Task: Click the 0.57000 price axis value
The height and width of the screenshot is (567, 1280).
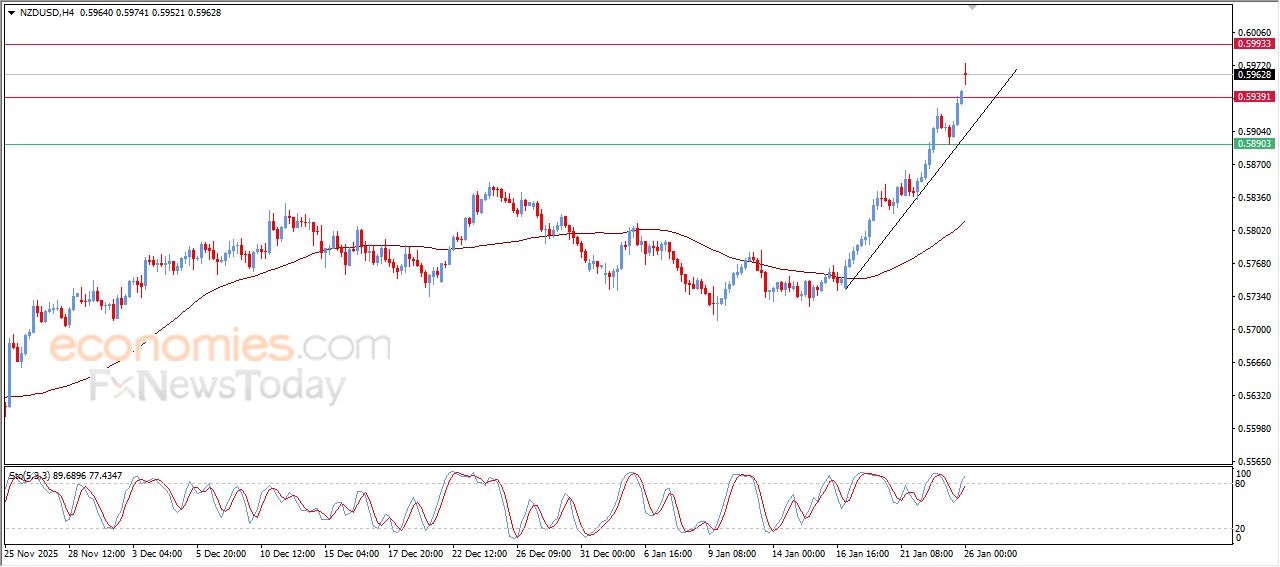Action: (x=1253, y=330)
